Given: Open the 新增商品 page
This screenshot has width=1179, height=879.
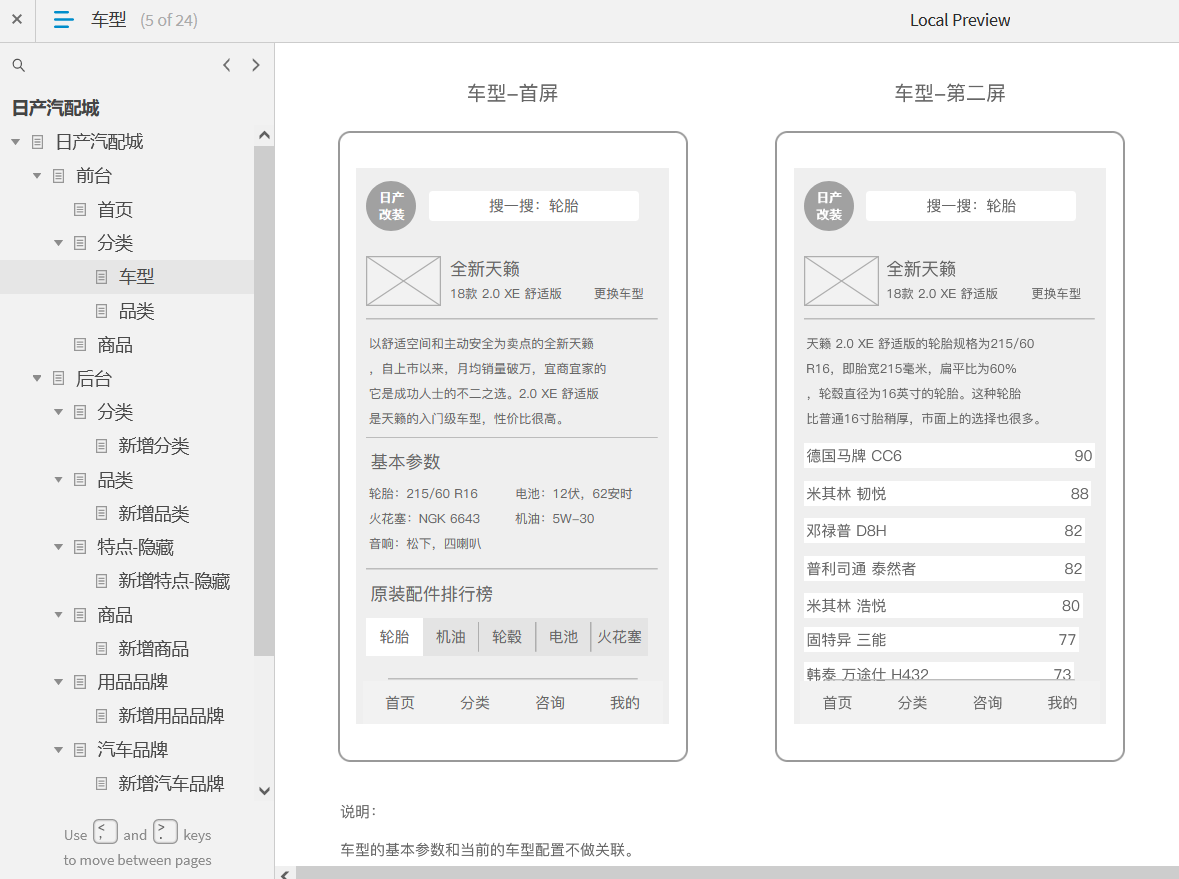Looking at the screenshot, I should click(153, 648).
